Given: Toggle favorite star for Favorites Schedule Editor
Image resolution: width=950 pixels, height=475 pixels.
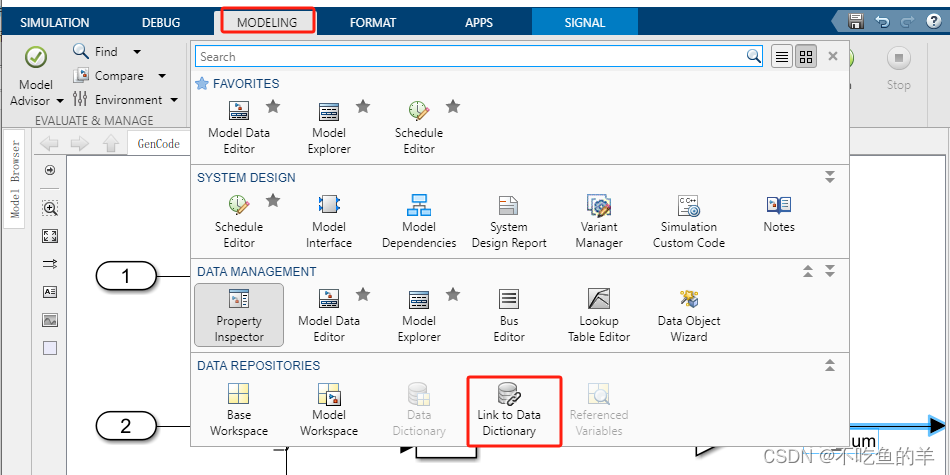Looking at the screenshot, I should tap(453, 107).
